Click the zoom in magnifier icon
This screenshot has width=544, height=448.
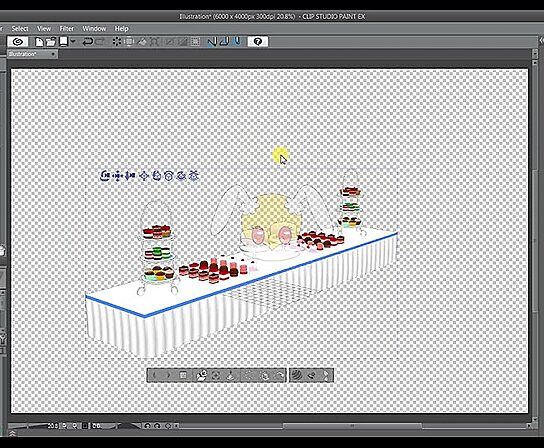[75, 425]
